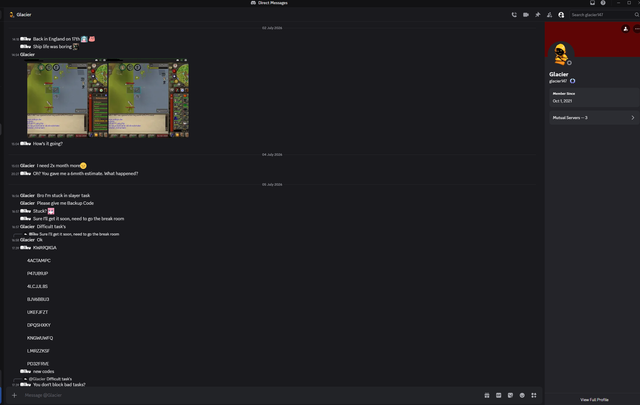Image resolution: width=640 pixels, height=405 pixels.
Task: Click Glacier's 'Difficult task's' message
Action: pos(51,227)
